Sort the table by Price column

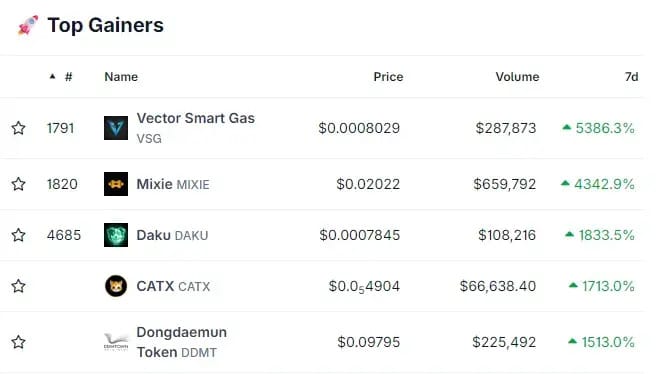388,77
